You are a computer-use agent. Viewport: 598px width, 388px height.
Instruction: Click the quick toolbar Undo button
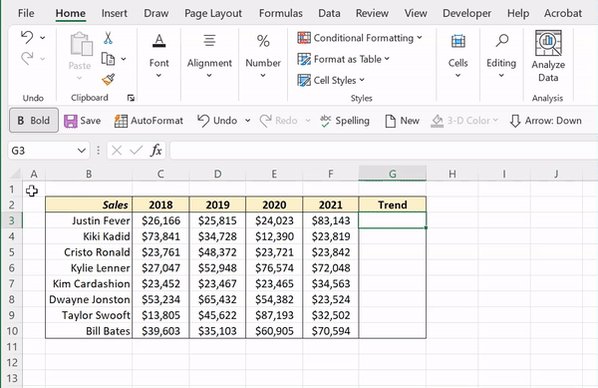point(217,121)
